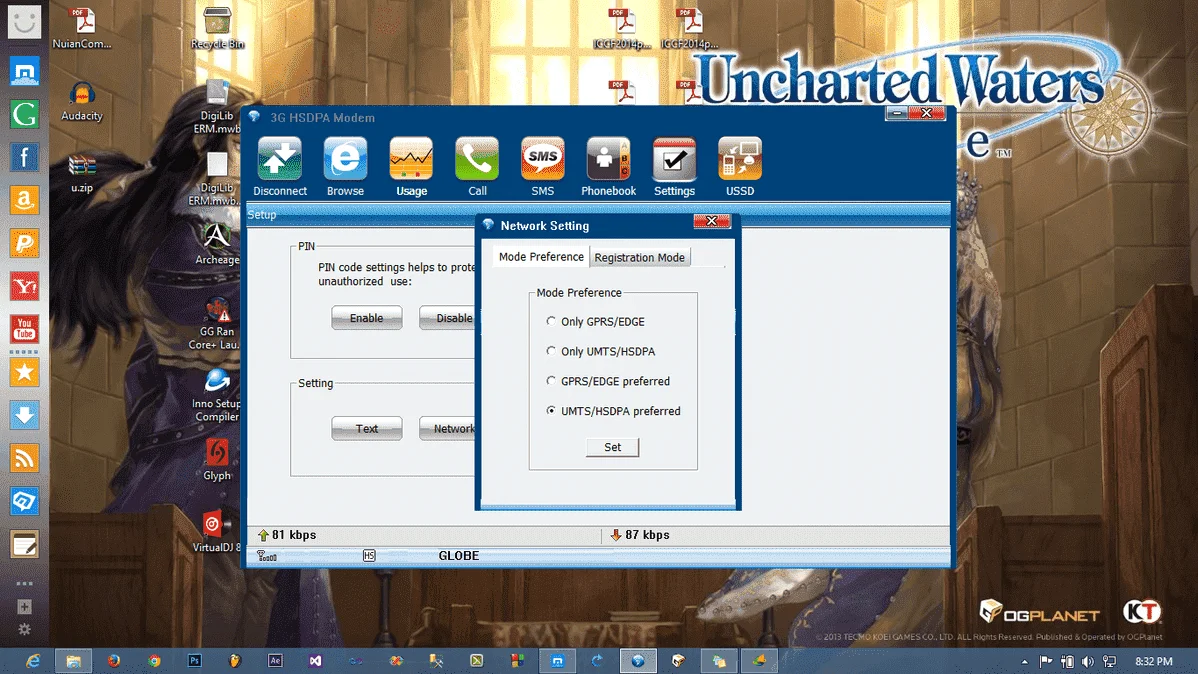
Task: Open the Usage statistics icon
Action: click(x=411, y=159)
